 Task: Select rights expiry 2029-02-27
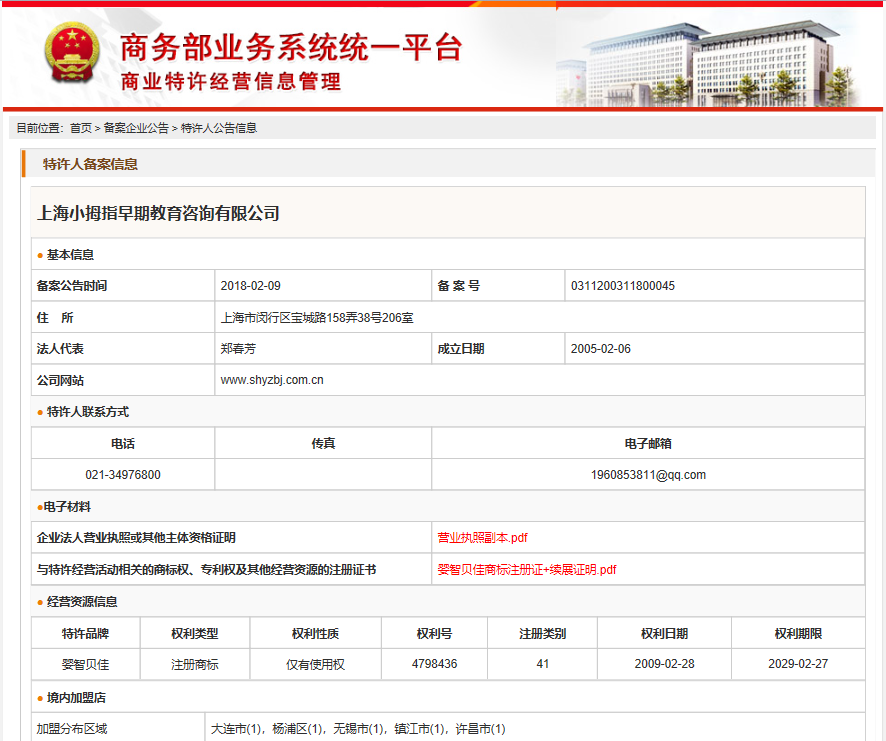(798, 664)
